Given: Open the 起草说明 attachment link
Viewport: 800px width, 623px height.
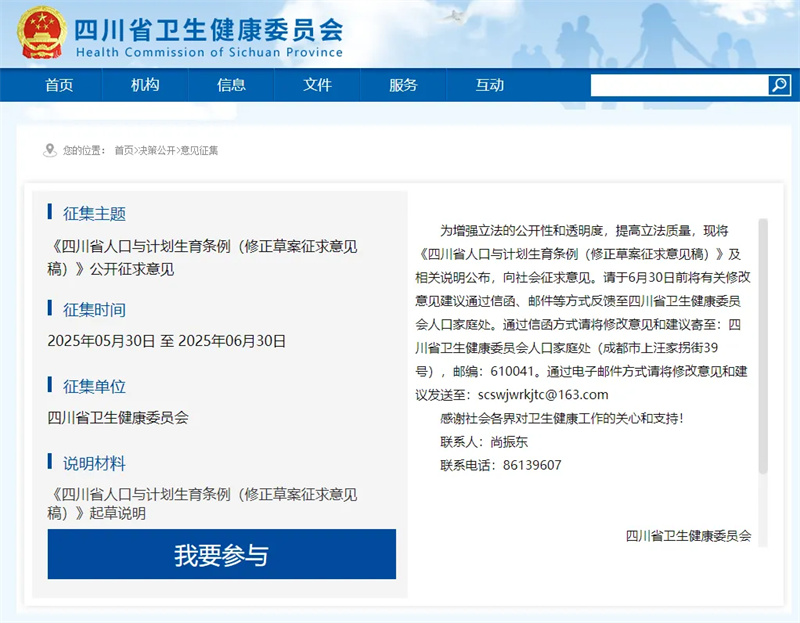Looking at the screenshot, I should pyautogui.click(x=202, y=504).
